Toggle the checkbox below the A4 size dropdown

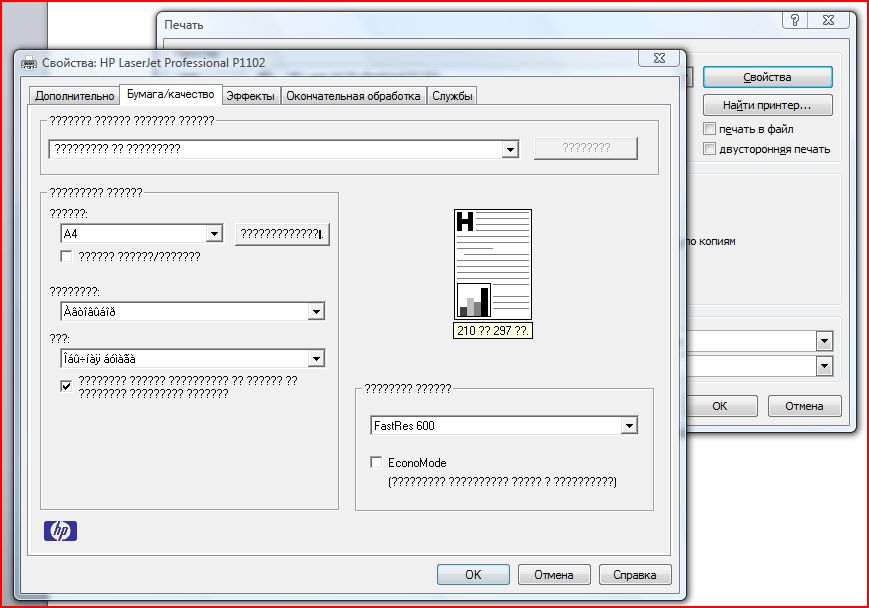pyautogui.click(x=66, y=256)
